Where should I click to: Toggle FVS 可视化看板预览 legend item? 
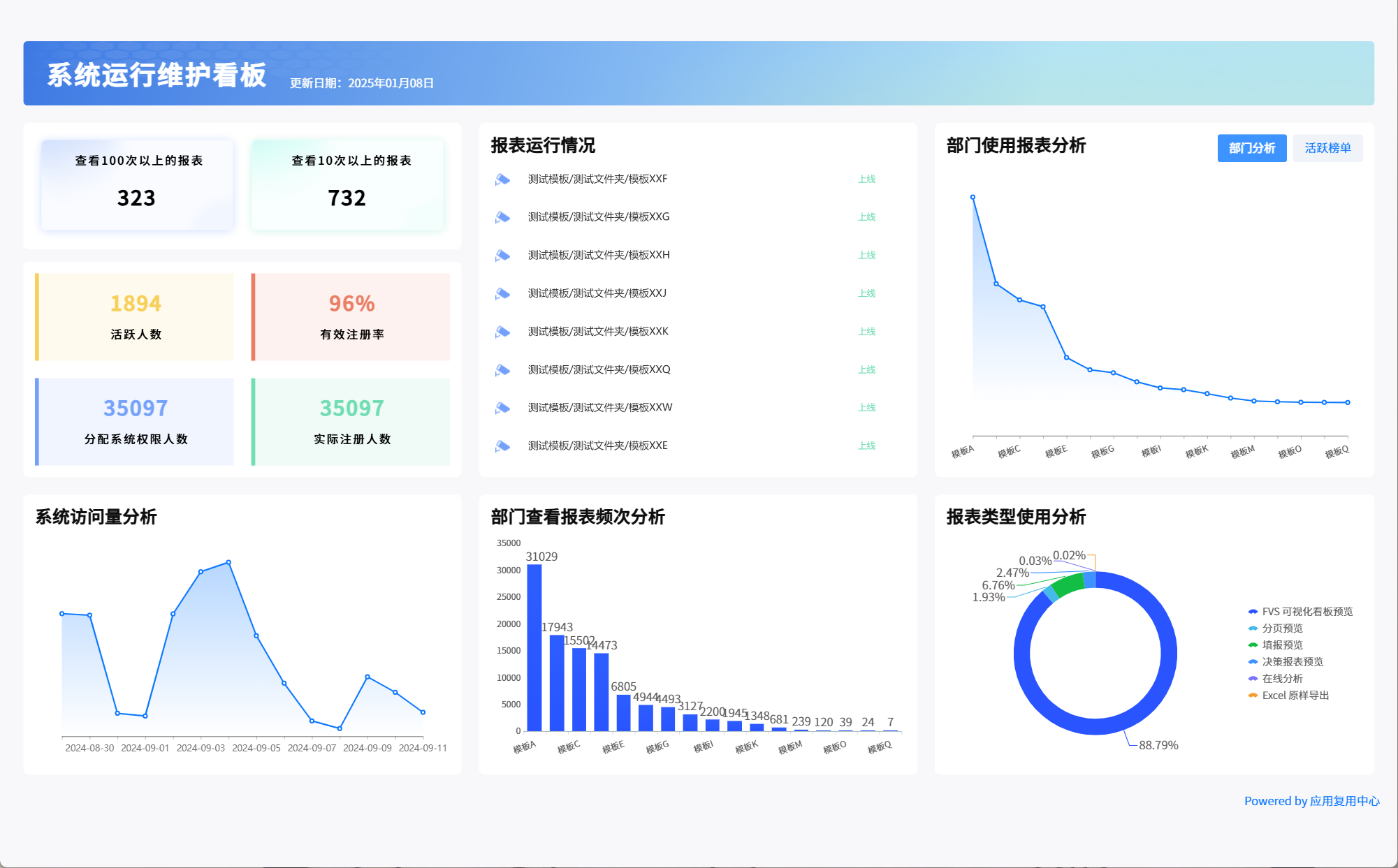tap(1306, 612)
